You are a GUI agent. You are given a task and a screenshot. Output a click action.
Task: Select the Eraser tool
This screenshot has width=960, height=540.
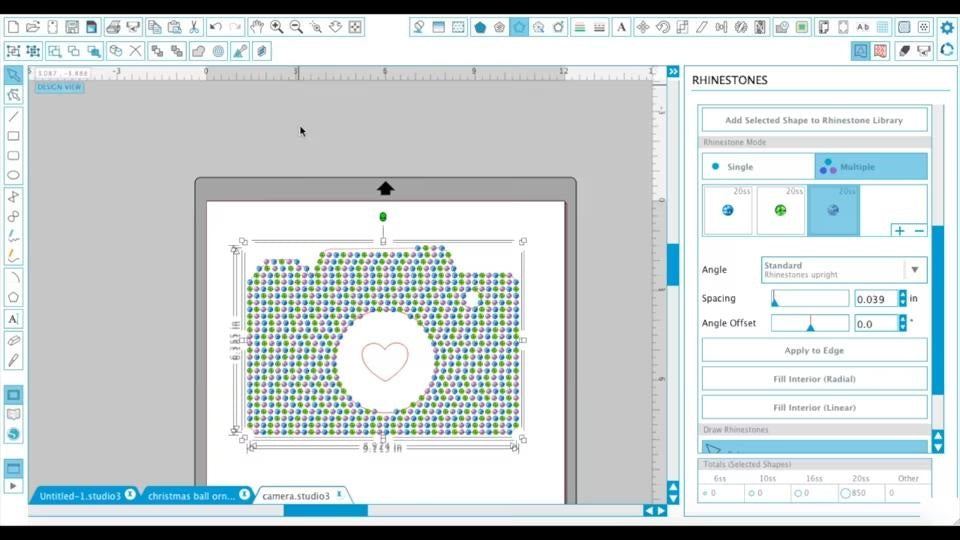pyautogui.click(x=13, y=340)
